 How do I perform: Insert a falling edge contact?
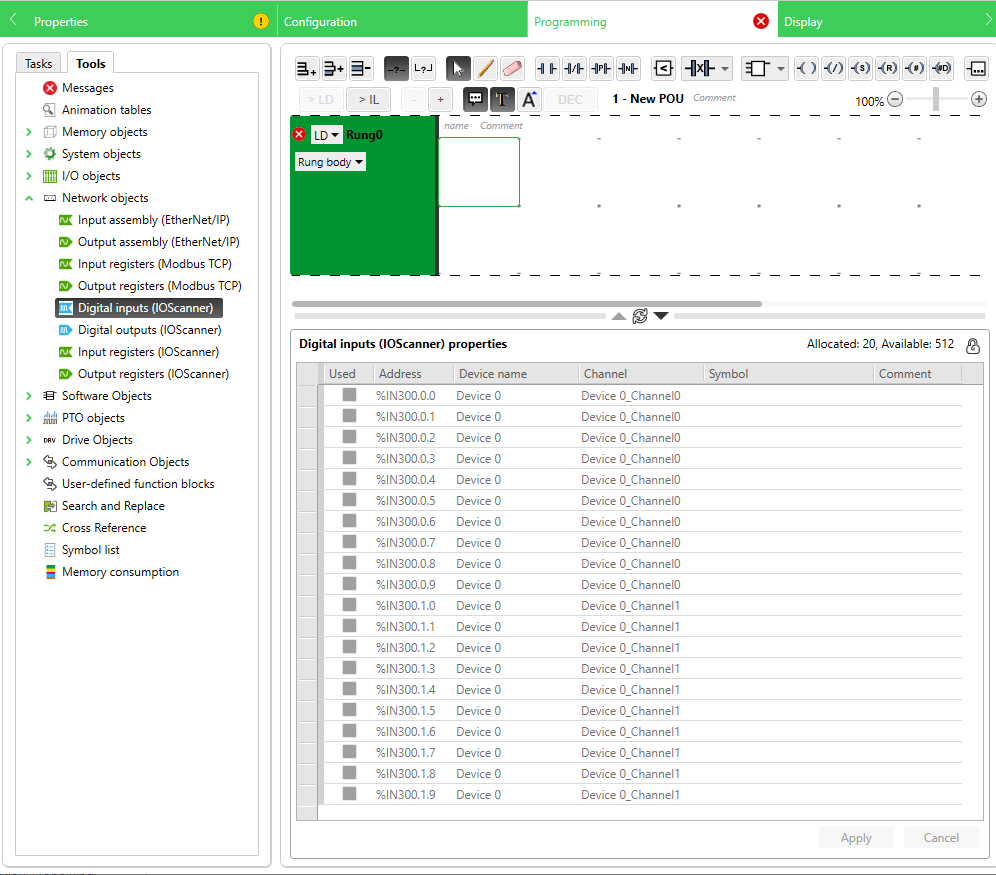[x=628, y=68]
